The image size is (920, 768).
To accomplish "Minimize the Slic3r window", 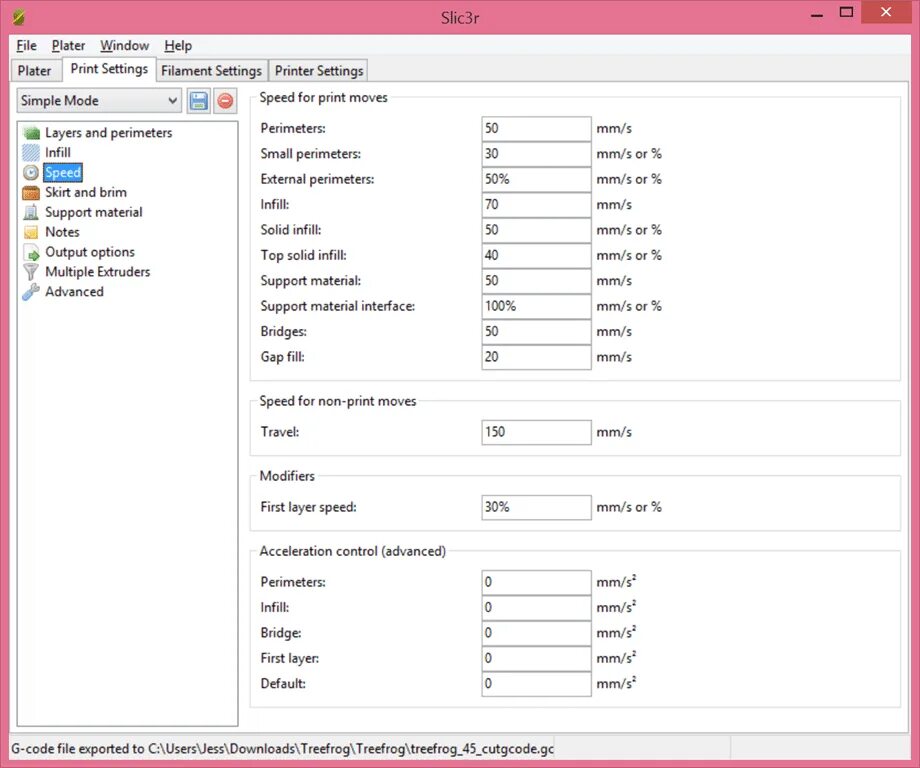I will 817,14.
